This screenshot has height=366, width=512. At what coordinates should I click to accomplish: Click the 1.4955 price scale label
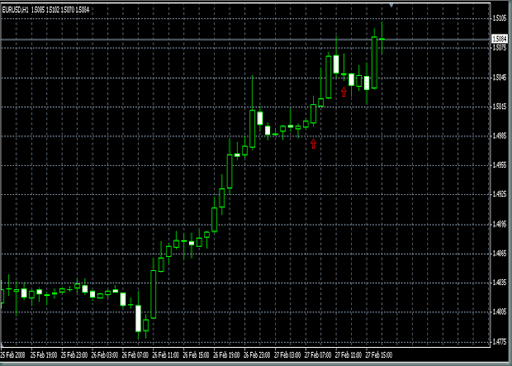pyautogui.click(x=499, y=165)
